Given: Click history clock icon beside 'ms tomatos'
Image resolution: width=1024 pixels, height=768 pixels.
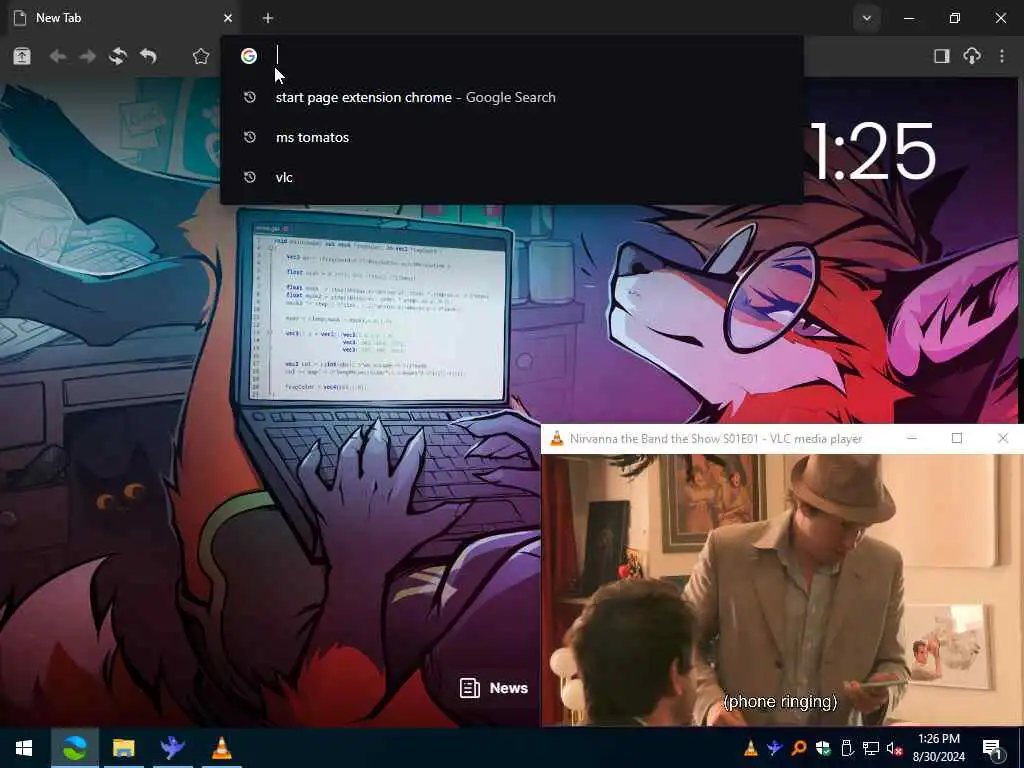Looking at the screenshot, I should click(249, 137).
